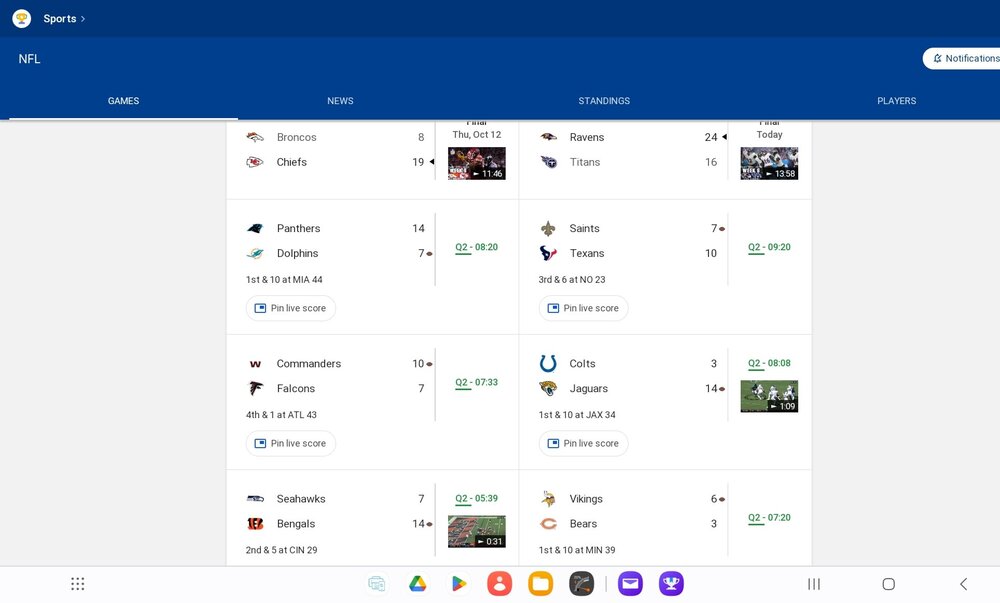Pin live score for Panthers vs Dolphins
The height and width of the screenshot is (603, 1000).
[291, 308]
